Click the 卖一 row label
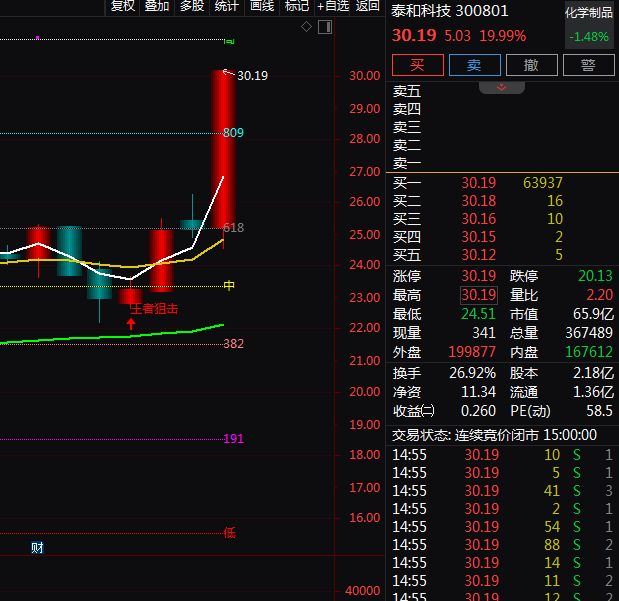619x601 pixels. (x=407, y=163)
